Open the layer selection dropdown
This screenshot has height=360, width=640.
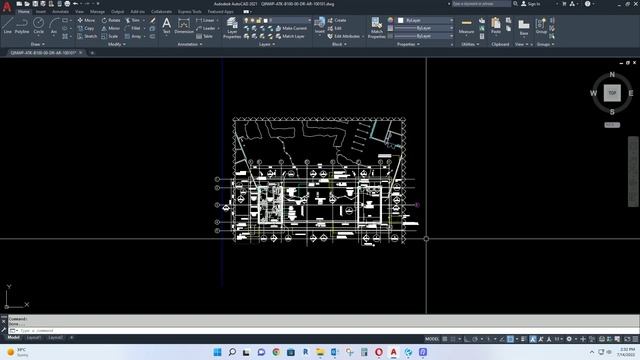coord(277,20)
